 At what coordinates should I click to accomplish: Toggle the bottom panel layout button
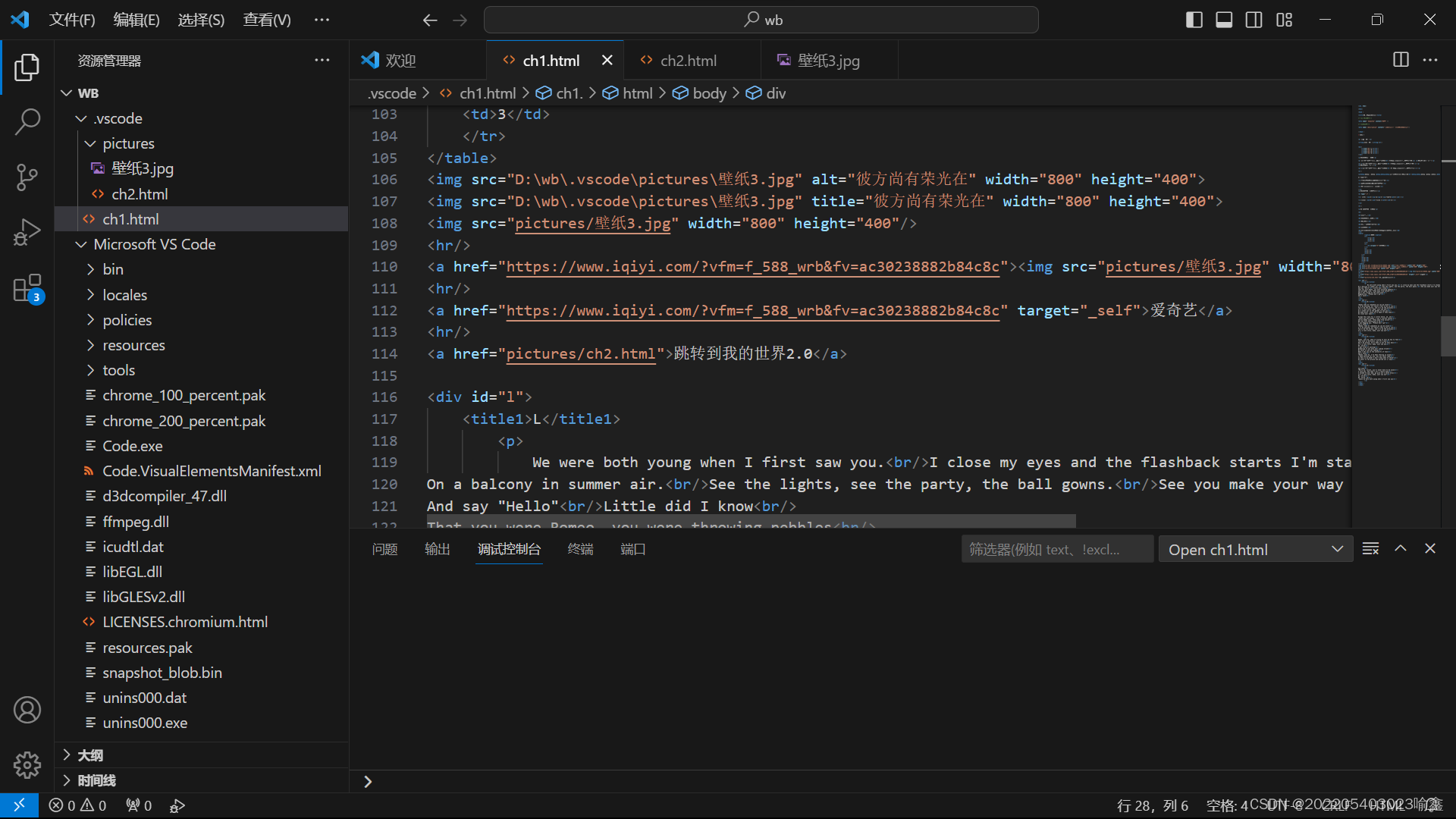(x=1224, y=20)
